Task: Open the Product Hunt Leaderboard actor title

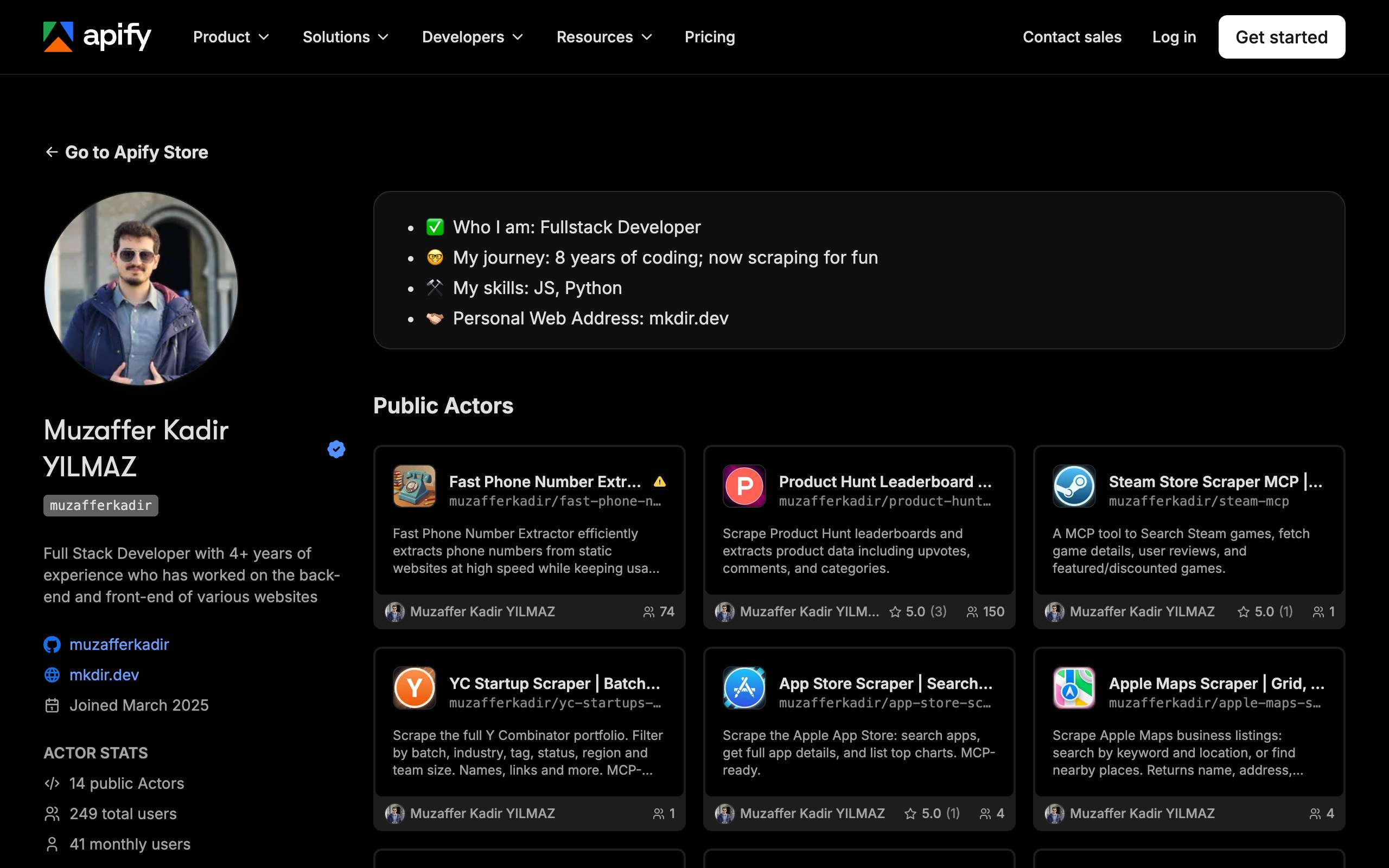Action: tap(885, 482)
